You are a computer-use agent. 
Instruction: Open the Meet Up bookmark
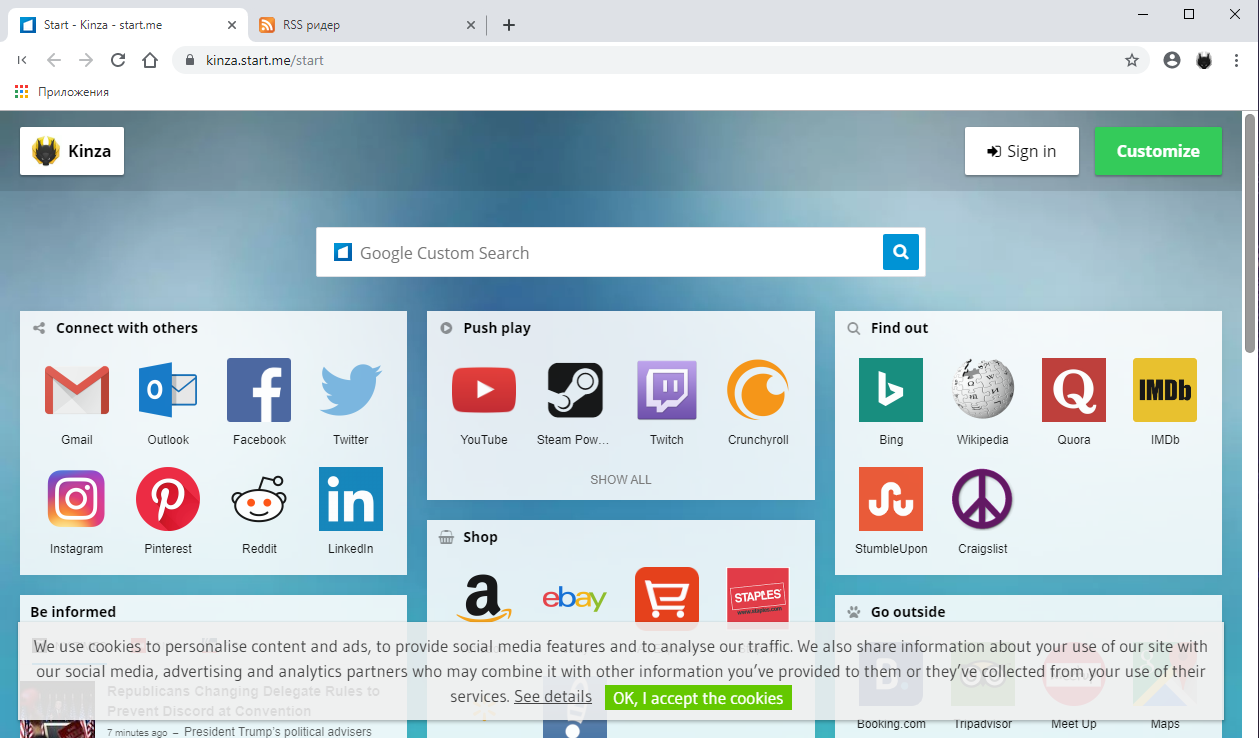[1074, 686]
